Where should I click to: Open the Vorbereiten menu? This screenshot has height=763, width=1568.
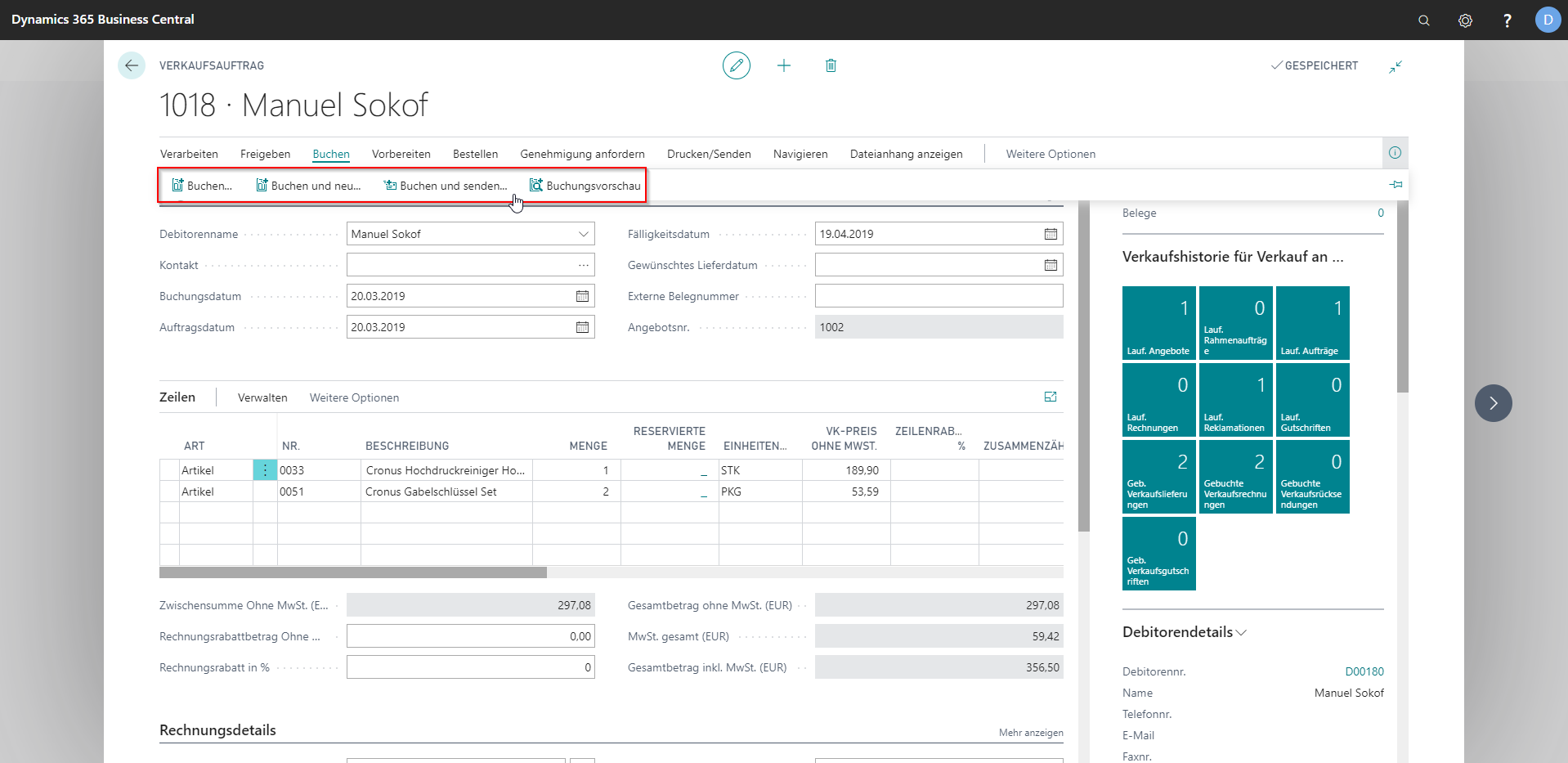pos(401,154)
